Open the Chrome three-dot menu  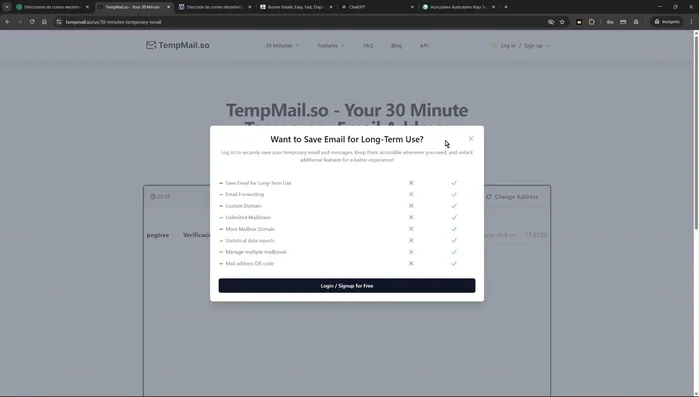[x=691, y=22]
